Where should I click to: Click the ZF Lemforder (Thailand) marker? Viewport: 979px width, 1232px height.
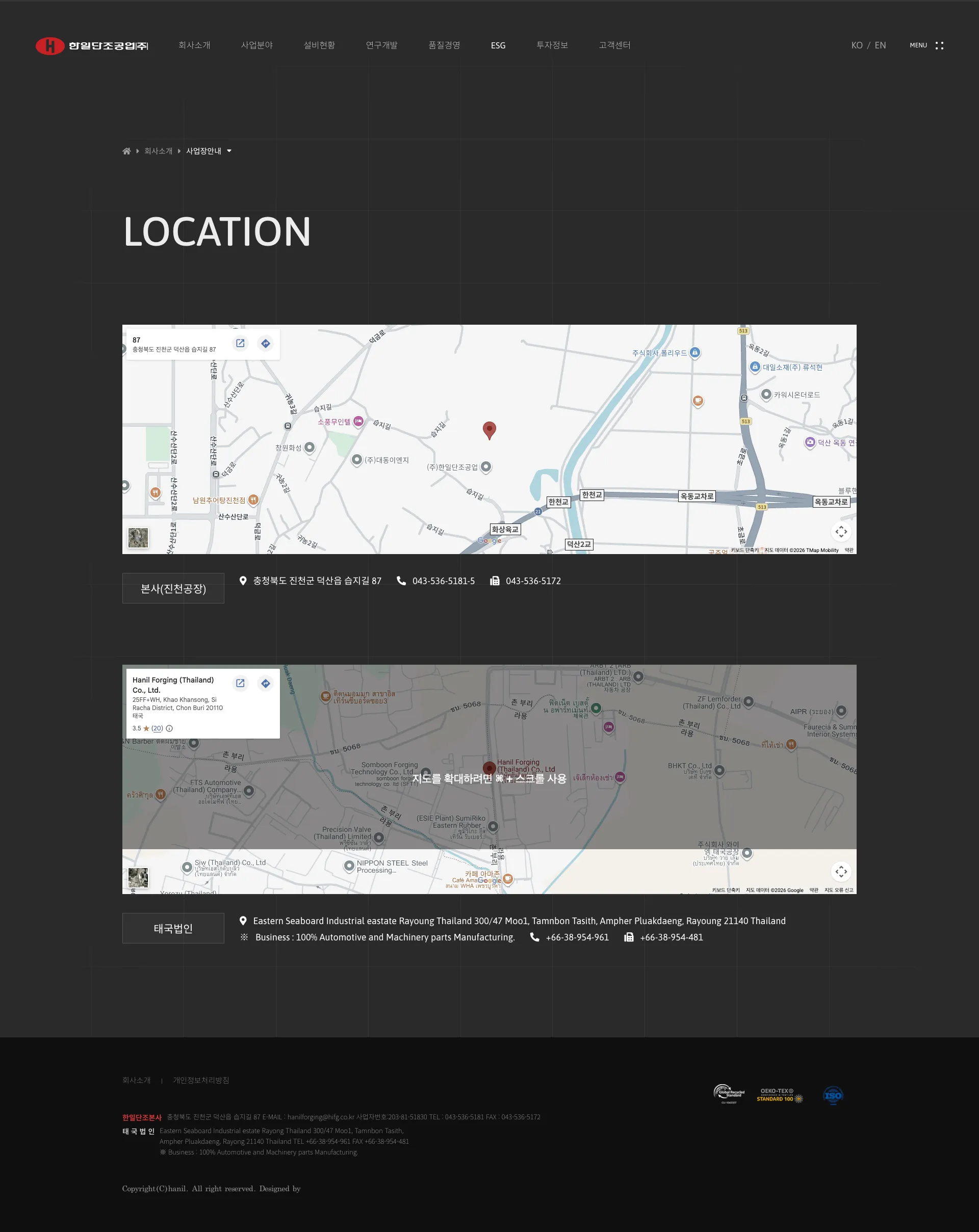click(749, 701)
